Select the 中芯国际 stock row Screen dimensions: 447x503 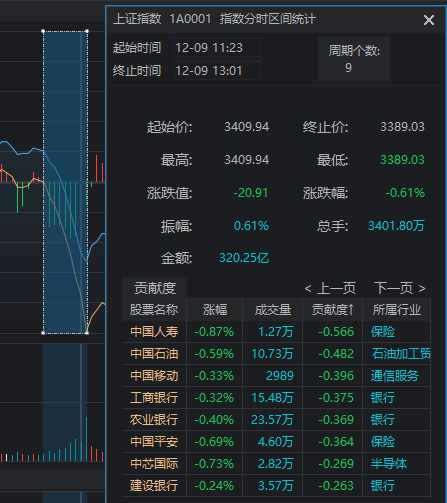276,464
